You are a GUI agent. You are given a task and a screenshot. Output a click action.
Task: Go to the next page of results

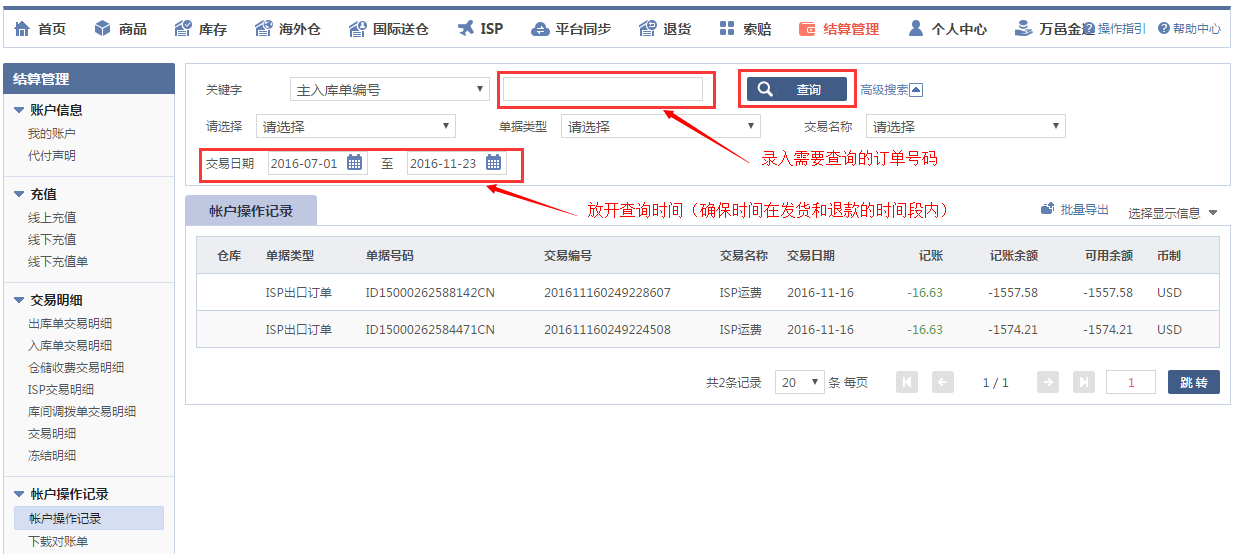1048,382
